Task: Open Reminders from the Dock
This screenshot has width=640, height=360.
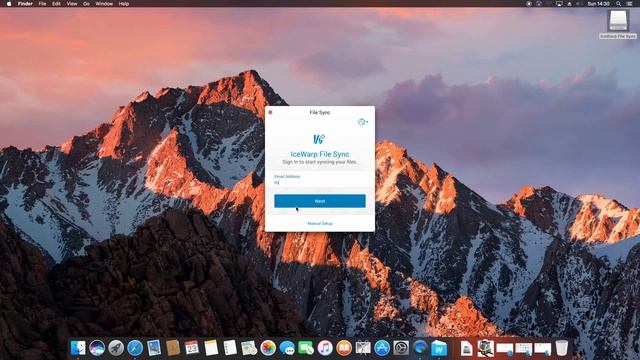Action: pos(230,348)
